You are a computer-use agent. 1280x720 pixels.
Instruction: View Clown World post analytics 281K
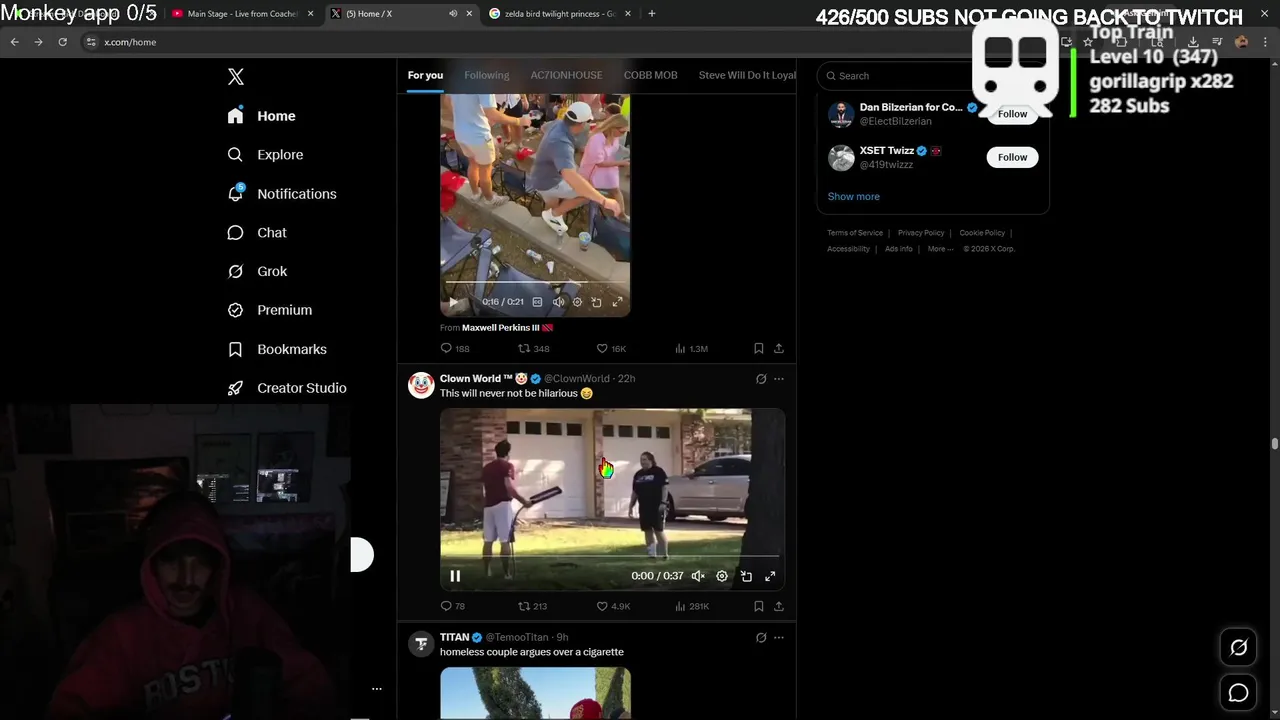coord(692,606)
